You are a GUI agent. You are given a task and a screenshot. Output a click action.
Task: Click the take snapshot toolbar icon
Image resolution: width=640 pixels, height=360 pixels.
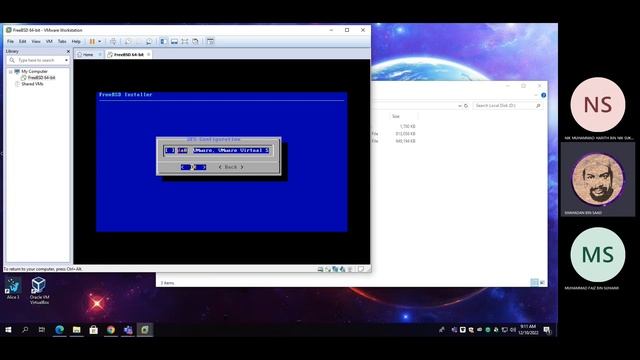(128, 41)
